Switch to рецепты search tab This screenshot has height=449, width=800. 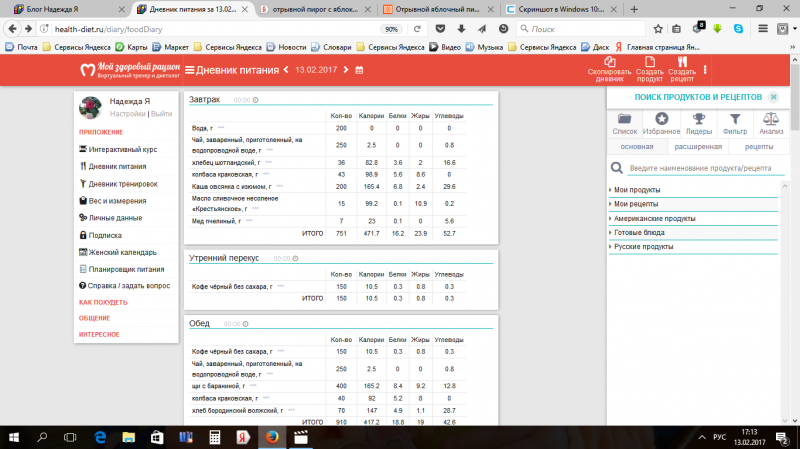click(758, 146)
